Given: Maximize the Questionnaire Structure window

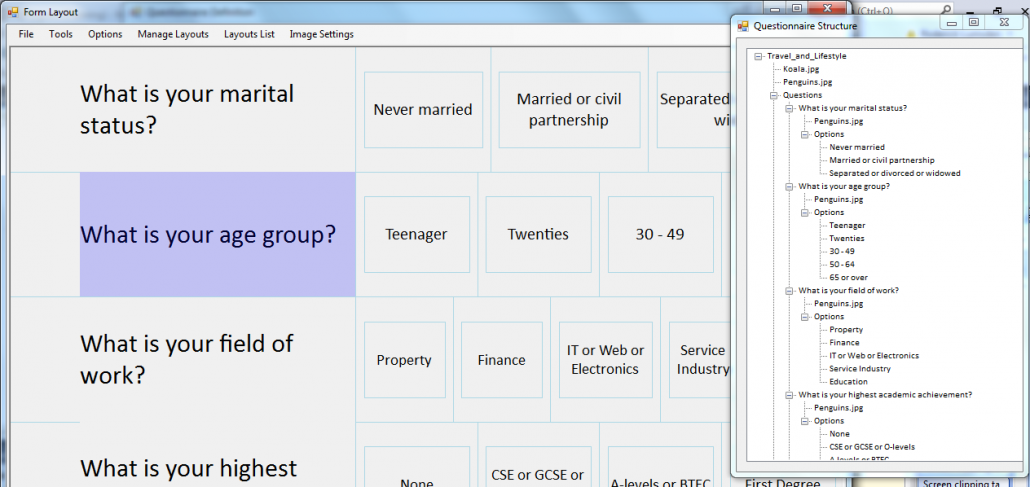Looking at the screenshot, I should (973, 22).
